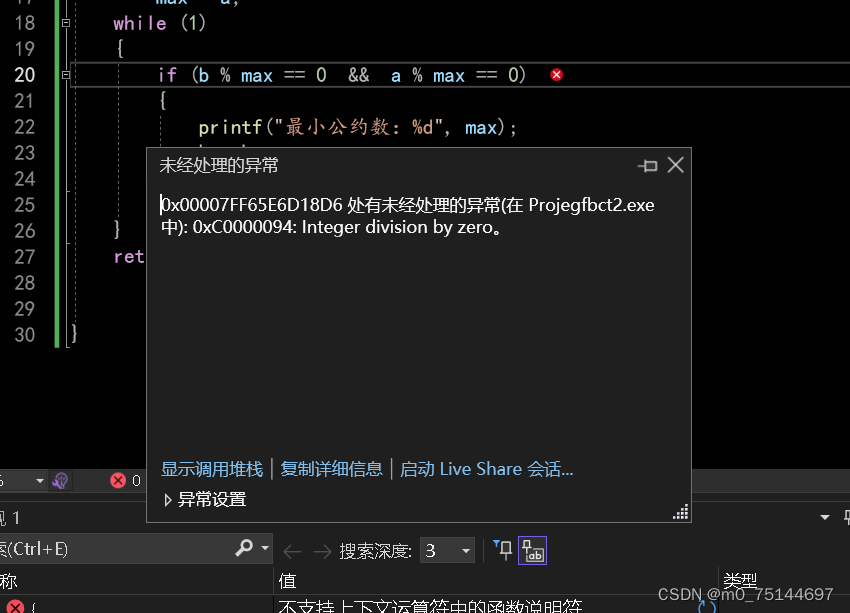The image size is (850, 613).
Task: Click the 显示调用堆栈 link
Action: 211,468
